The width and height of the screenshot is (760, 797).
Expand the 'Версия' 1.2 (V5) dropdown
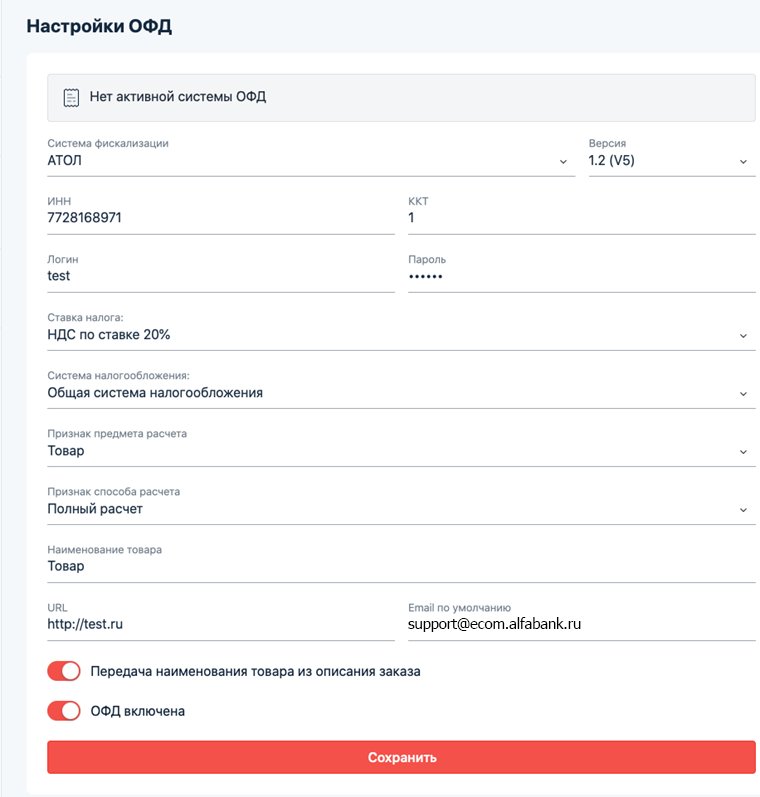point(672,161)
